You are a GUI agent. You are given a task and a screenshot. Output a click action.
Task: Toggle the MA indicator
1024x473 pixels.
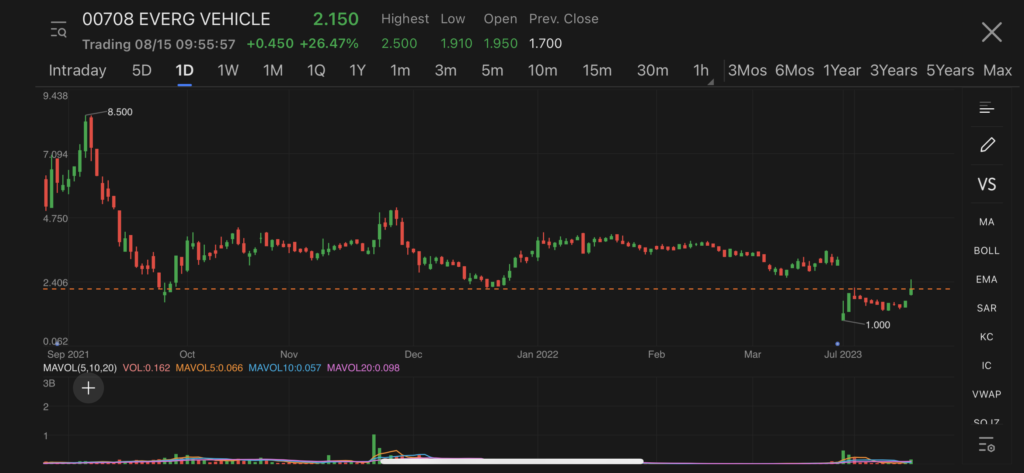coord(987,222)
